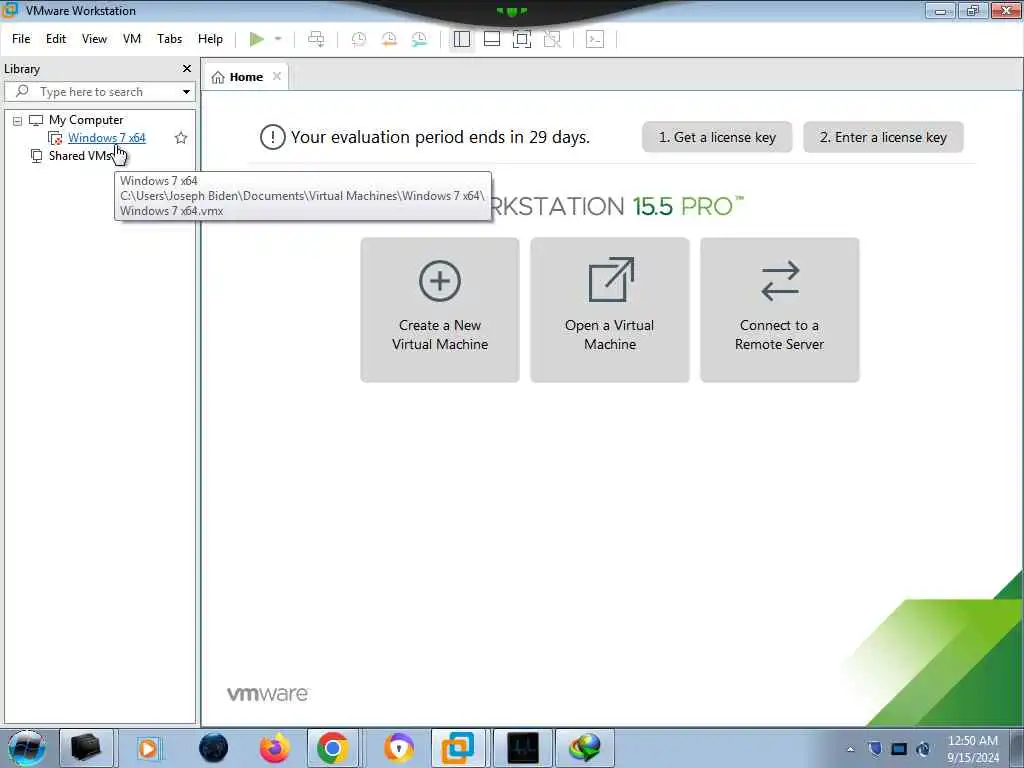Image resolution: width=1024 pixels, height=768 pixels.
Task: Click the Unity mode toolbar icon
Action: click(552, 39)
